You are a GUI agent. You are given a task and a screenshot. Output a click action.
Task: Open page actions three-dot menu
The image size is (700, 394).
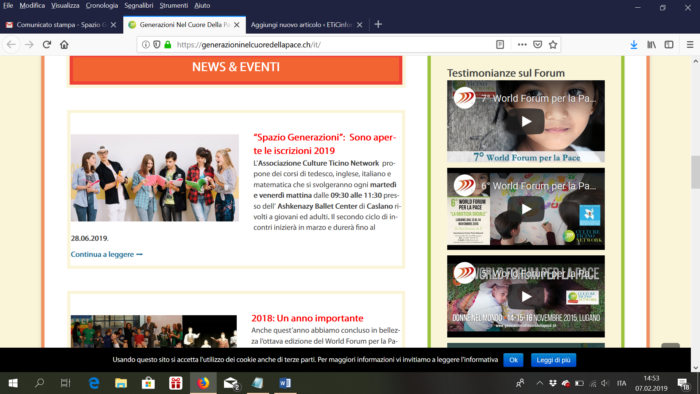coord(522,45)
